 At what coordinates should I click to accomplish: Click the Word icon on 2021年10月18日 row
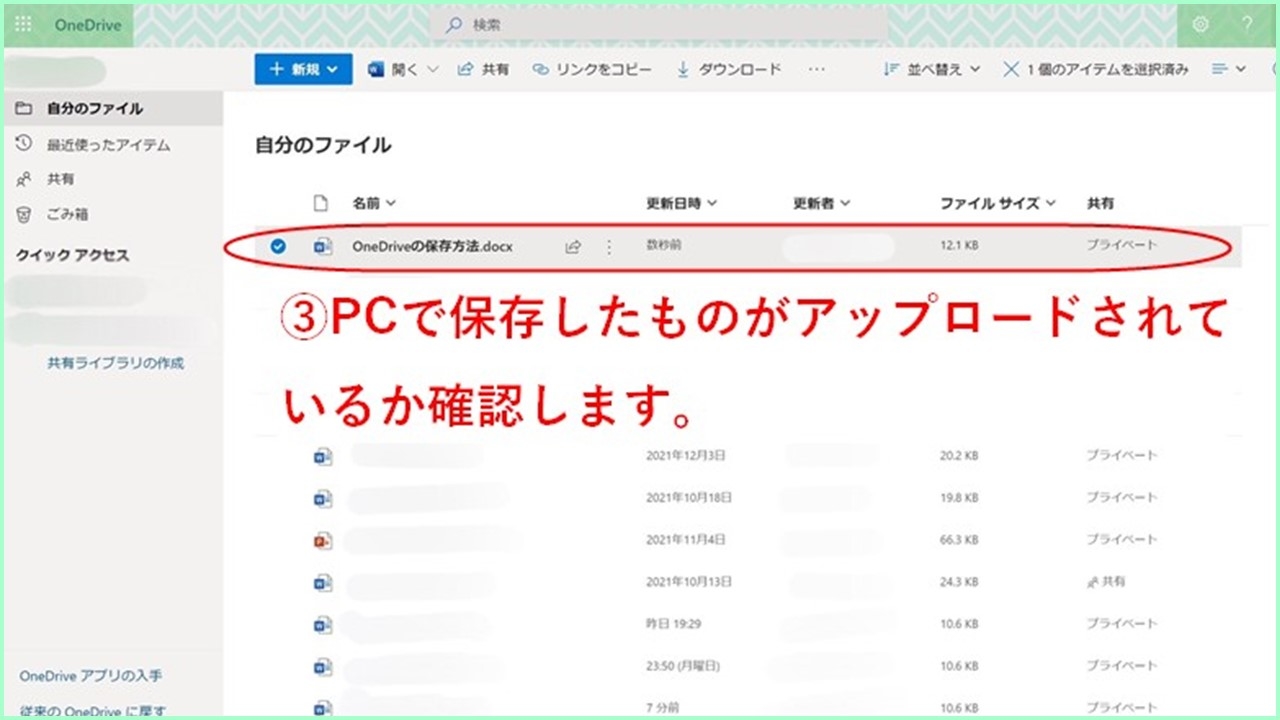322,498
